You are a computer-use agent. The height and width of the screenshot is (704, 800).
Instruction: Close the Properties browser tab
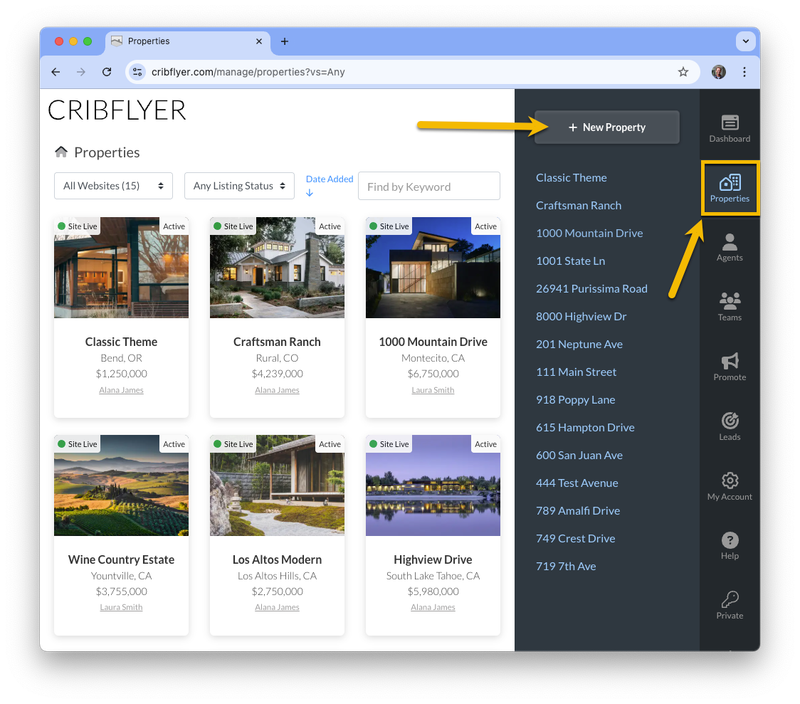259,41
